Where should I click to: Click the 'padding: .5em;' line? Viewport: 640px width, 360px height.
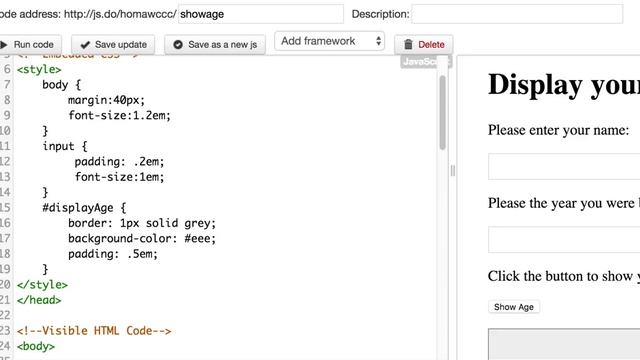(x=113, y=254)
